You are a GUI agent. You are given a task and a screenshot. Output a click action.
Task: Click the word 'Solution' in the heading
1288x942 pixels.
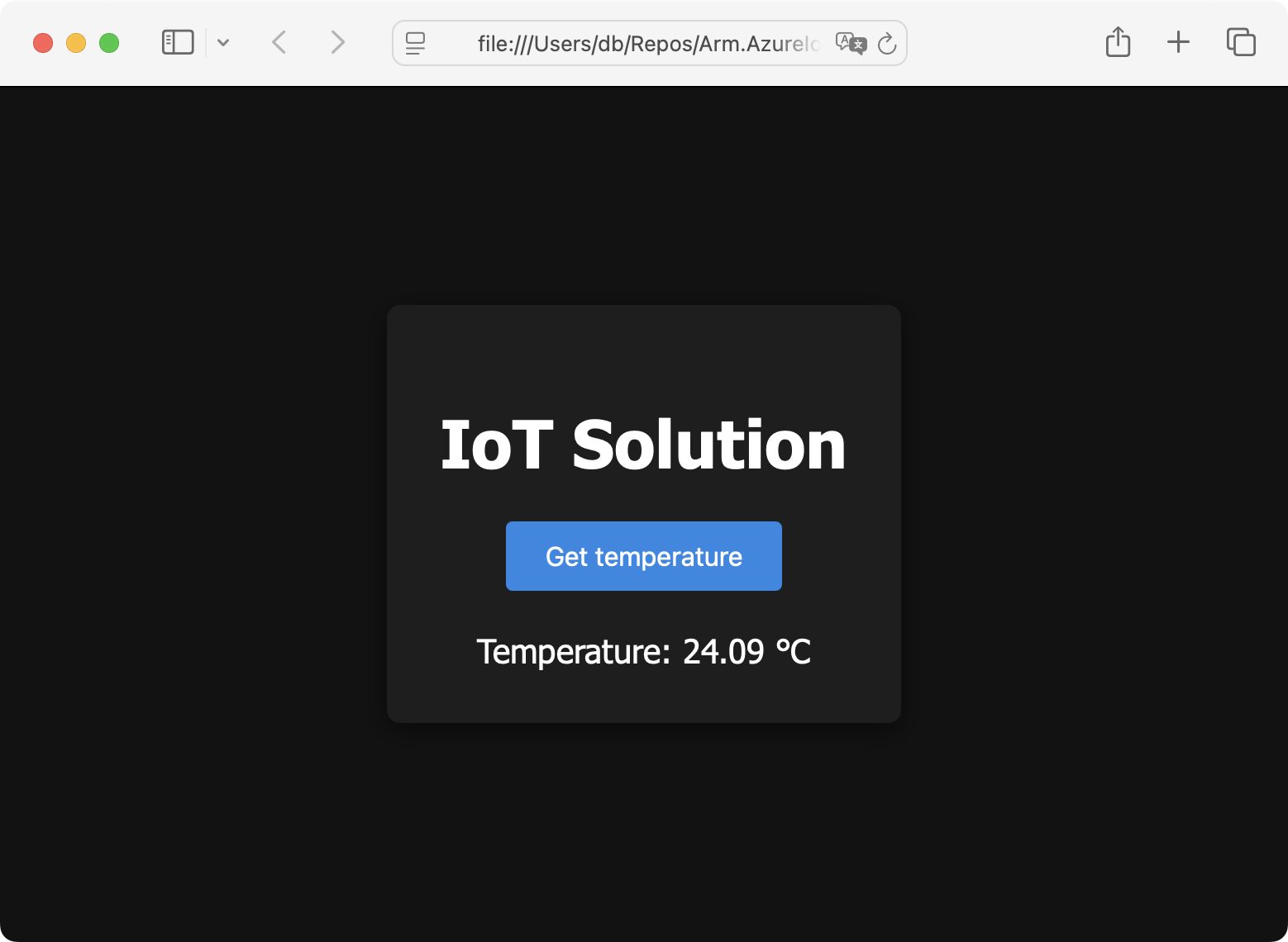(x=708, y=445)
